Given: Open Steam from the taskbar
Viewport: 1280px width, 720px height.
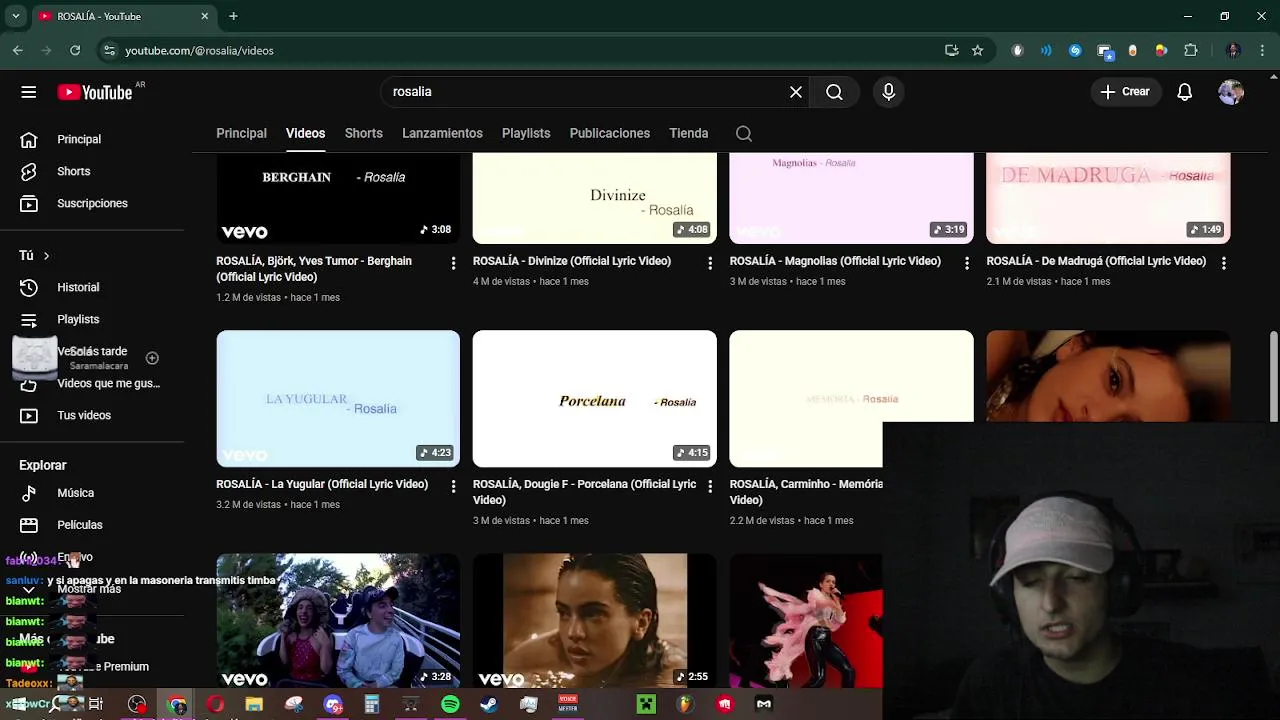Looking at the screenshot, I should (x=489, y=704).
